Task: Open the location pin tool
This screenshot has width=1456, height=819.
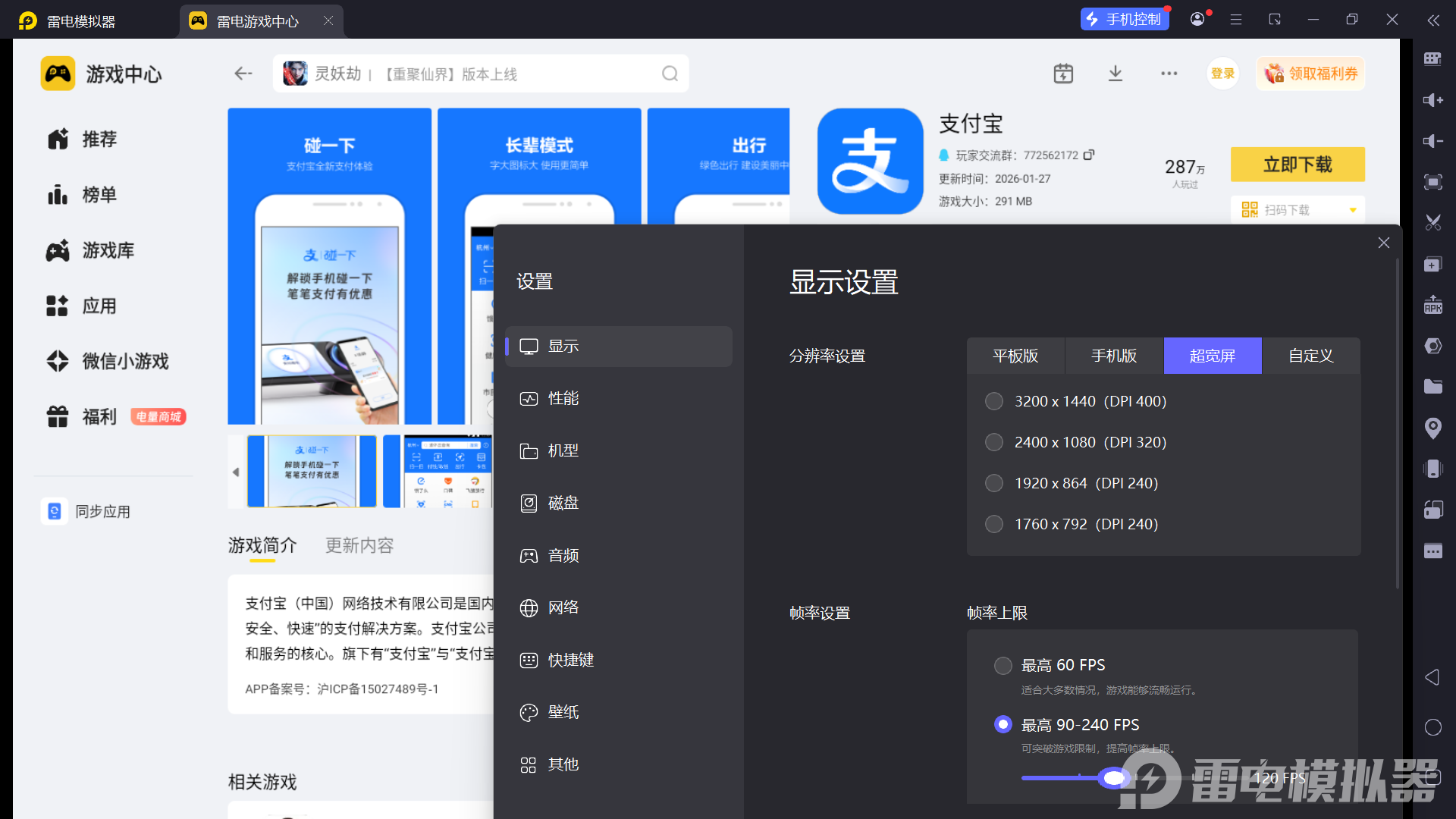Action: coord(1432,428)
